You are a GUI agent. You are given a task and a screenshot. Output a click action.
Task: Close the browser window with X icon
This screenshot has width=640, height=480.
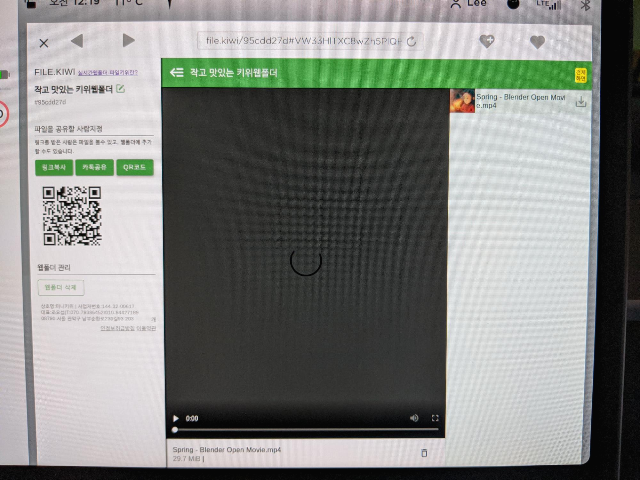coord(43,43)
